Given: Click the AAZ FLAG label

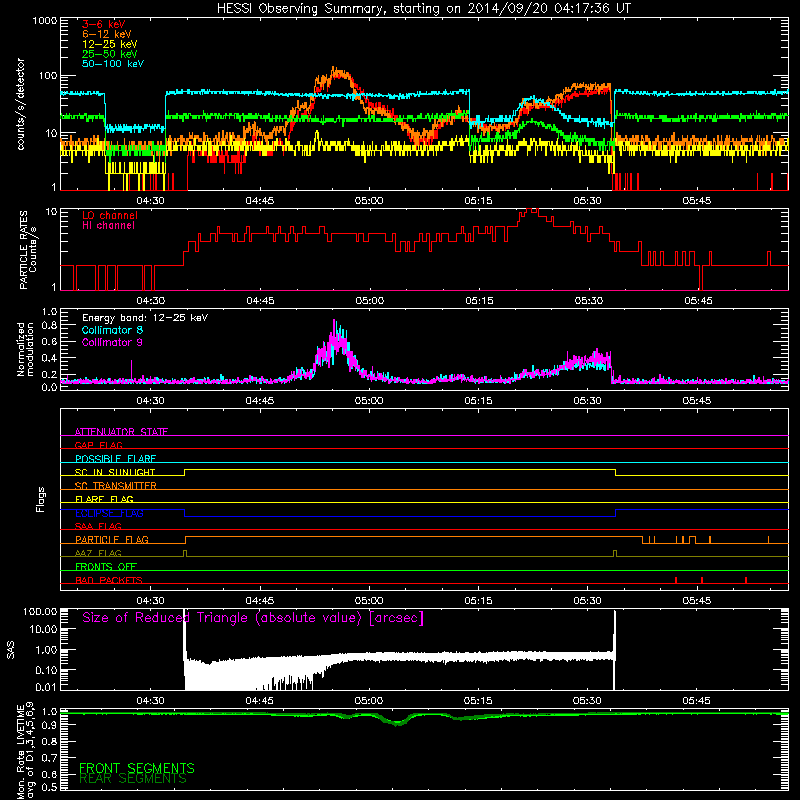Looking at the screenshot, I should click(98, 553).
